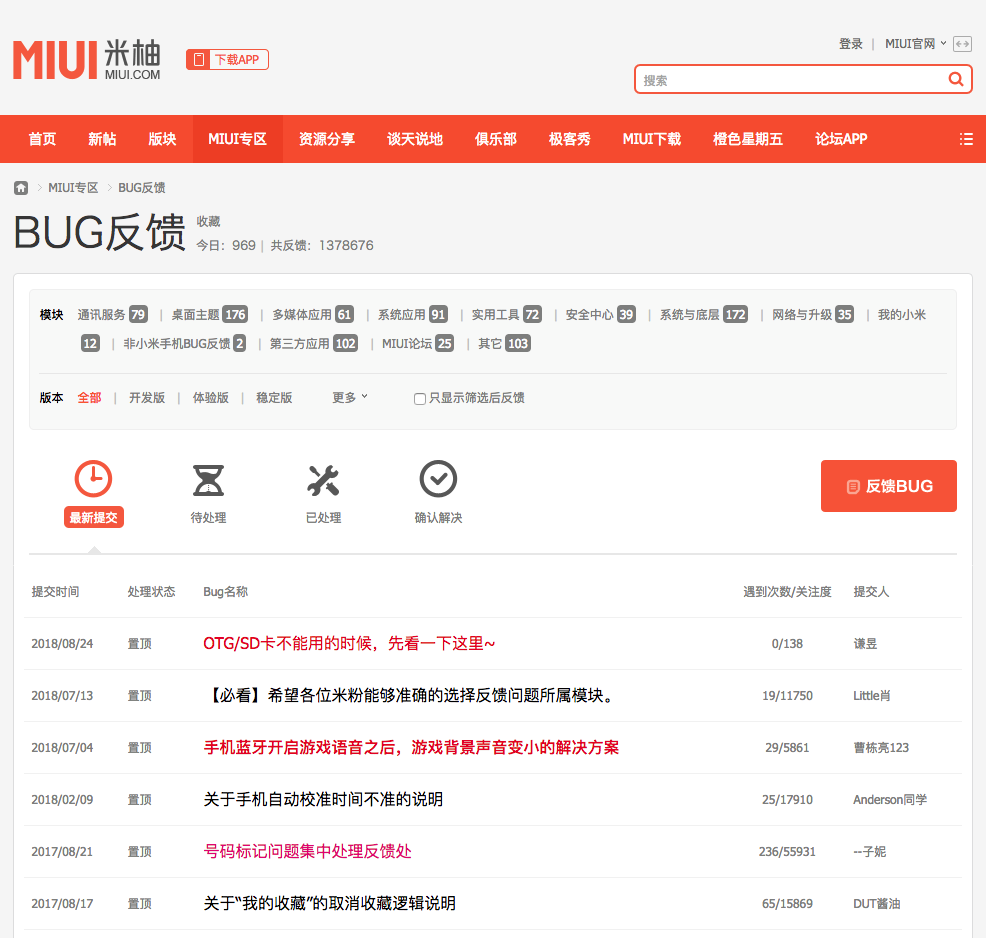Open the 论坛APP nav item

coord(841,139)
